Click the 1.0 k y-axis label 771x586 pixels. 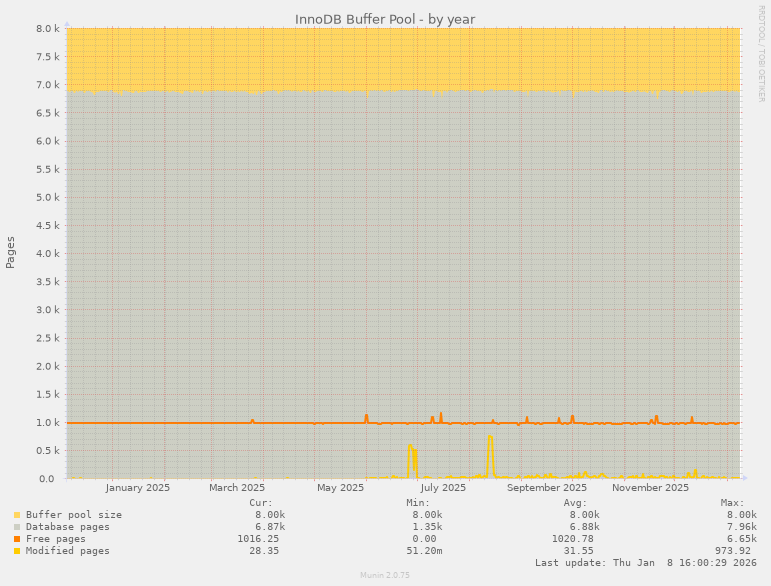(48, 423)
